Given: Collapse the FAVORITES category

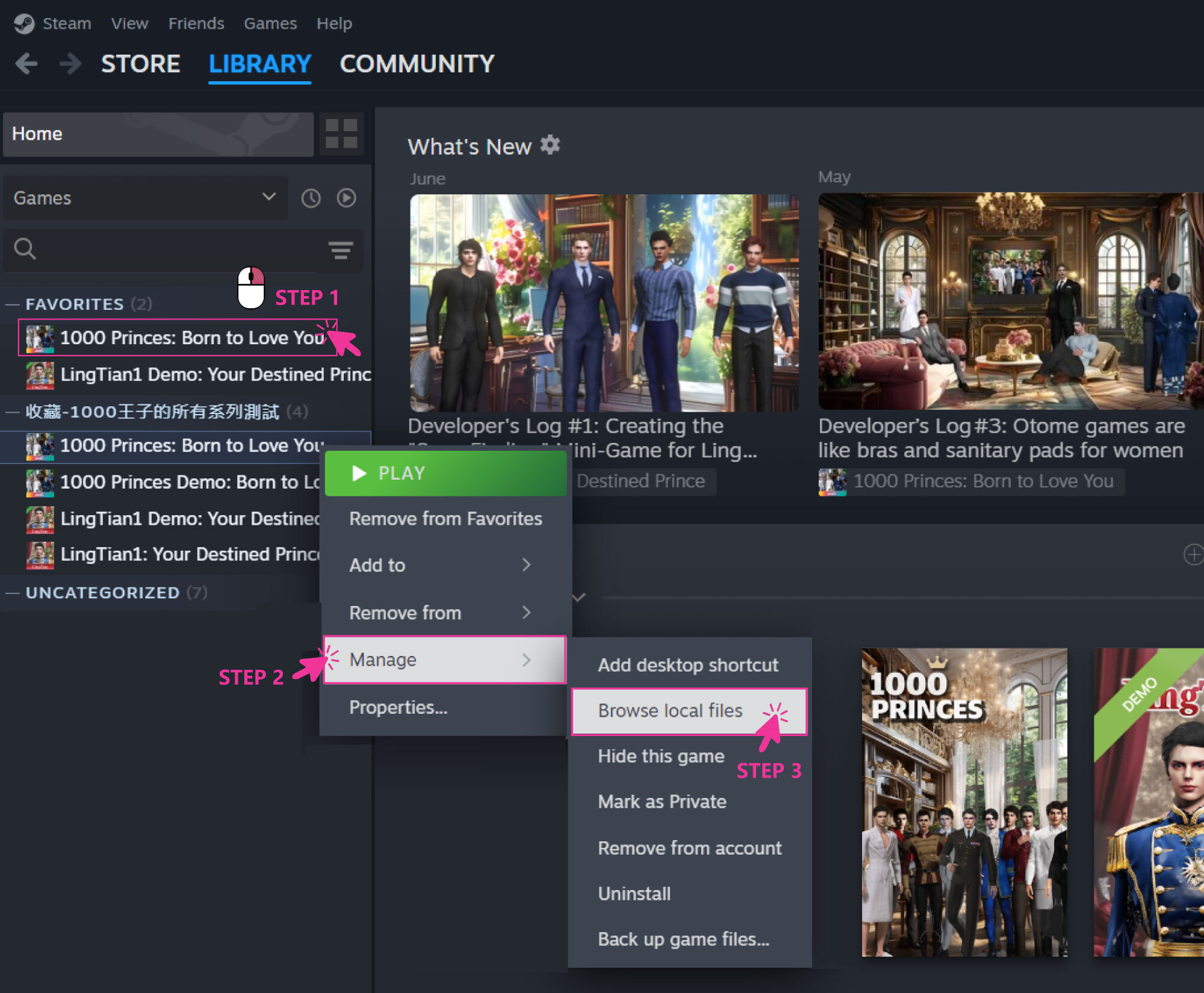Looking at the screenshot, I should [13, 305].
